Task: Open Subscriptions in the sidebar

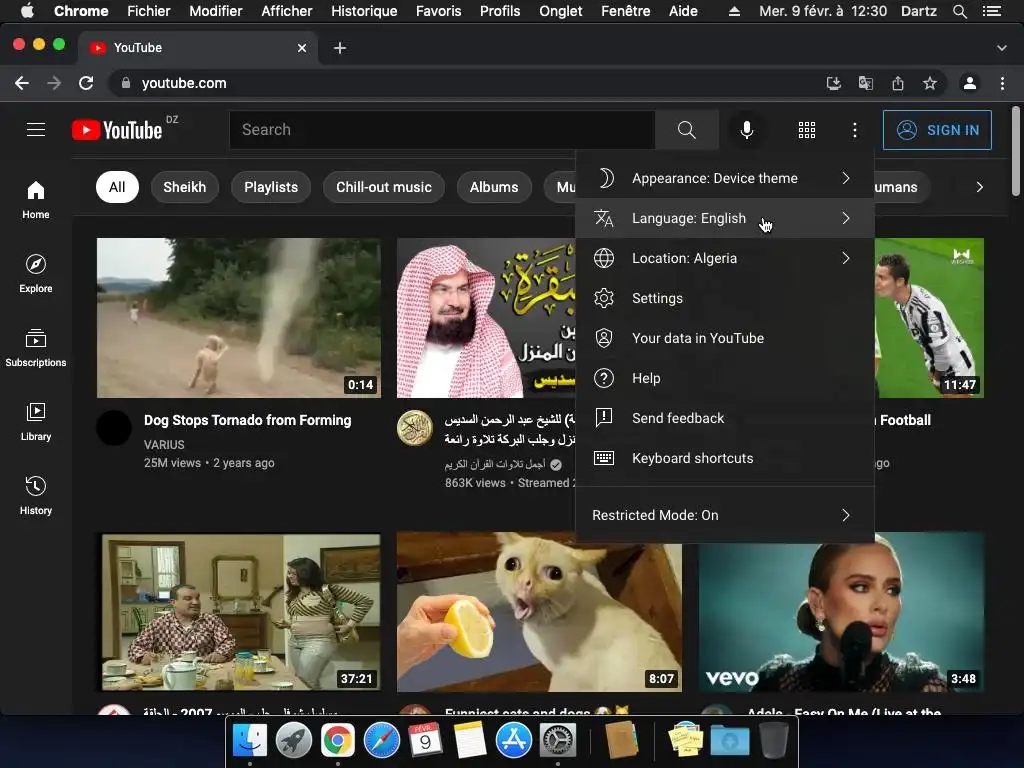Action: tap(36, 347)
